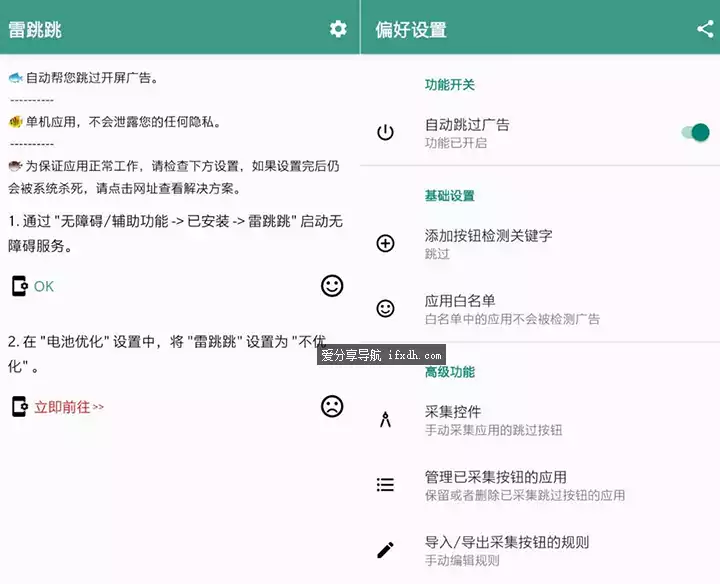Click the smiley icon beside 应用白名单
Image resolution: width=720 pixels, height=584 pixels.
coord(385,309)
